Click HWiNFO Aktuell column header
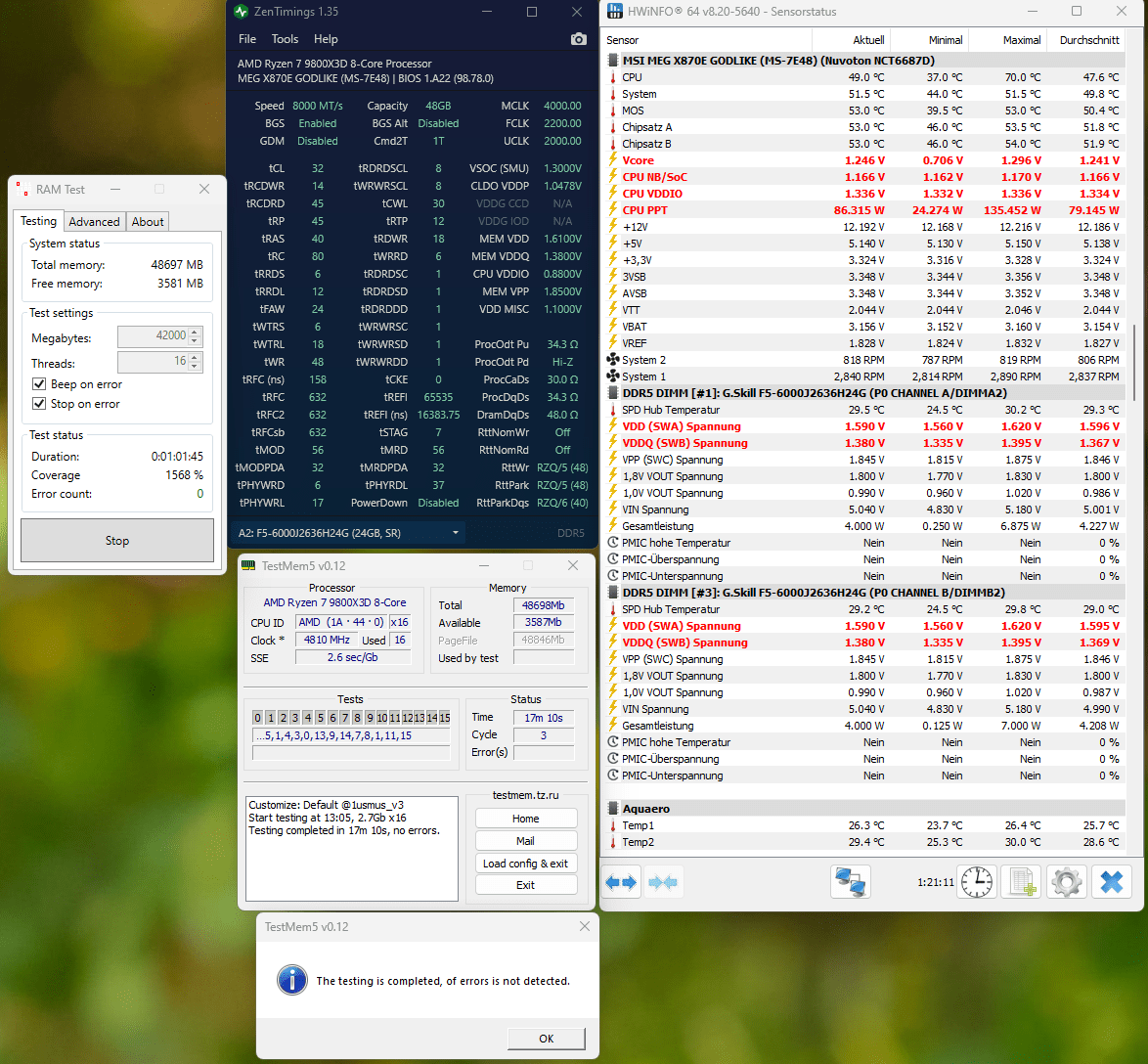This screenshot has width=1148, height=1064. coord(851,40)
